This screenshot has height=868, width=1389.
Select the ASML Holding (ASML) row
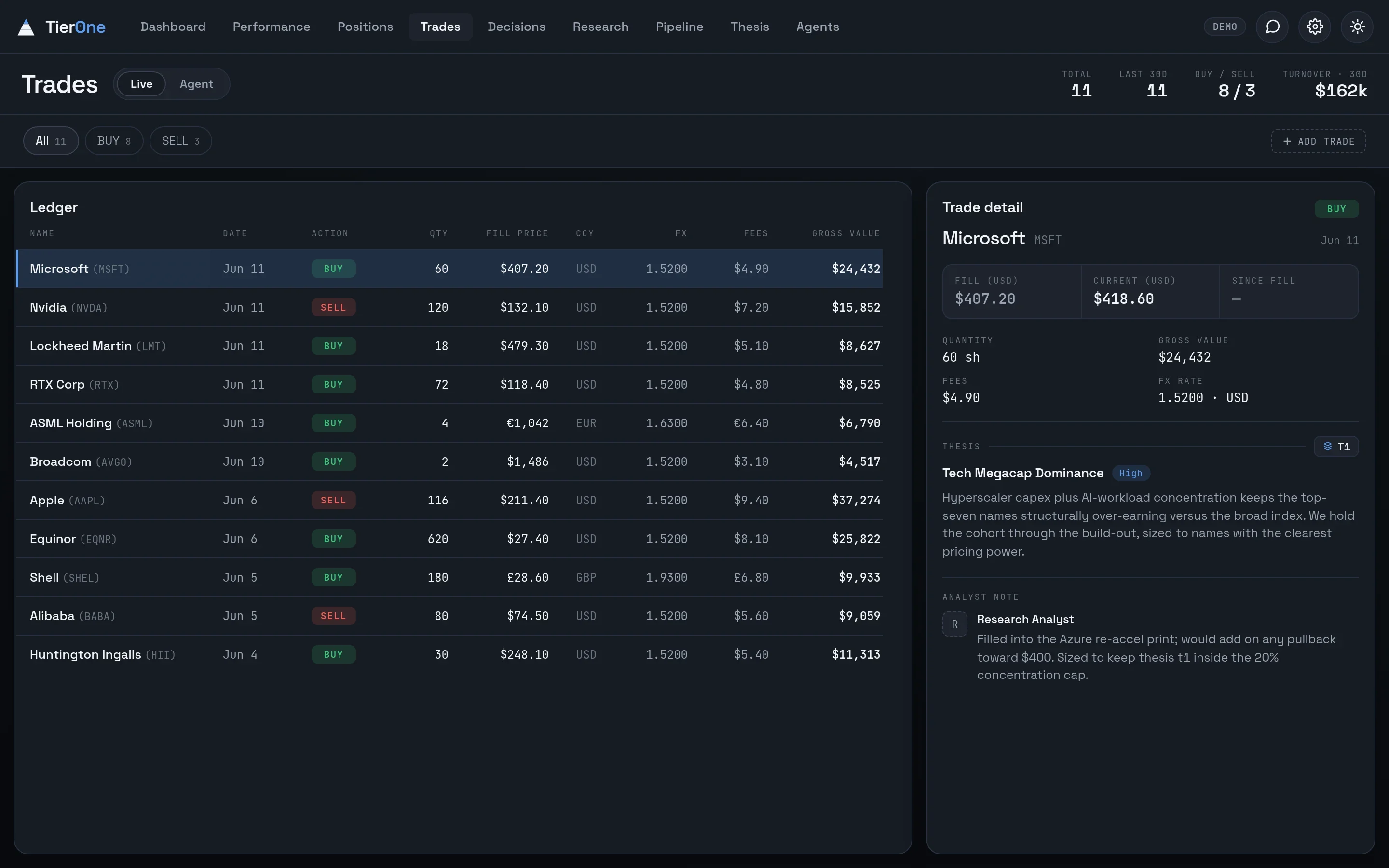click(x=449, y=423)
